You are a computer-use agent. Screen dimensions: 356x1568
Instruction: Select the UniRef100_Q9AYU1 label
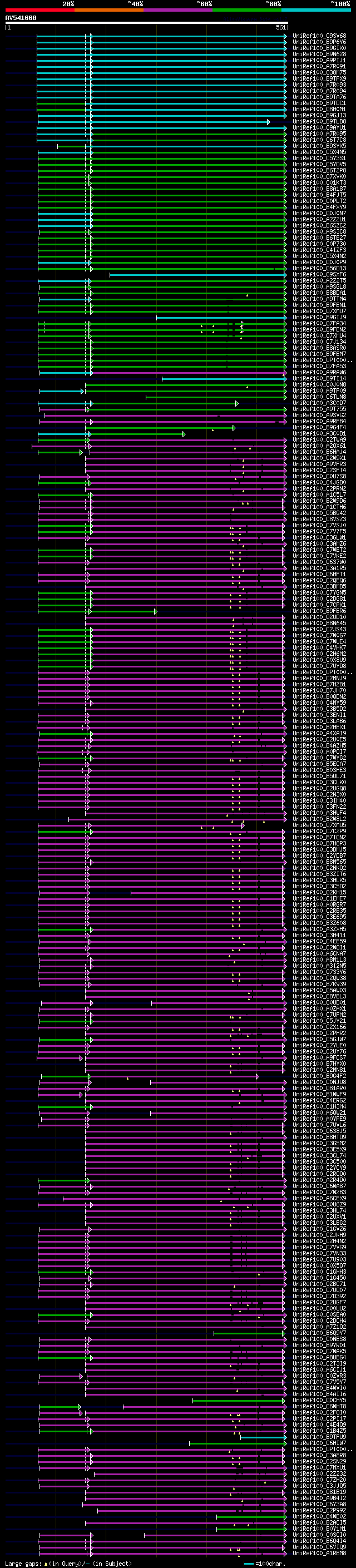click(x=319, y=127)
